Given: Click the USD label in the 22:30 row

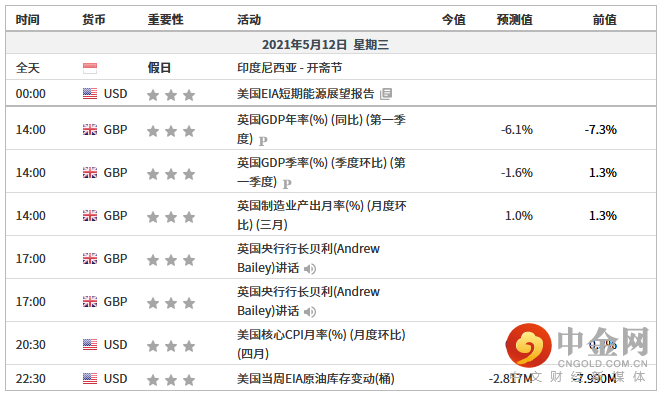Looking at the screenshot, I should (x=115, y=379).
